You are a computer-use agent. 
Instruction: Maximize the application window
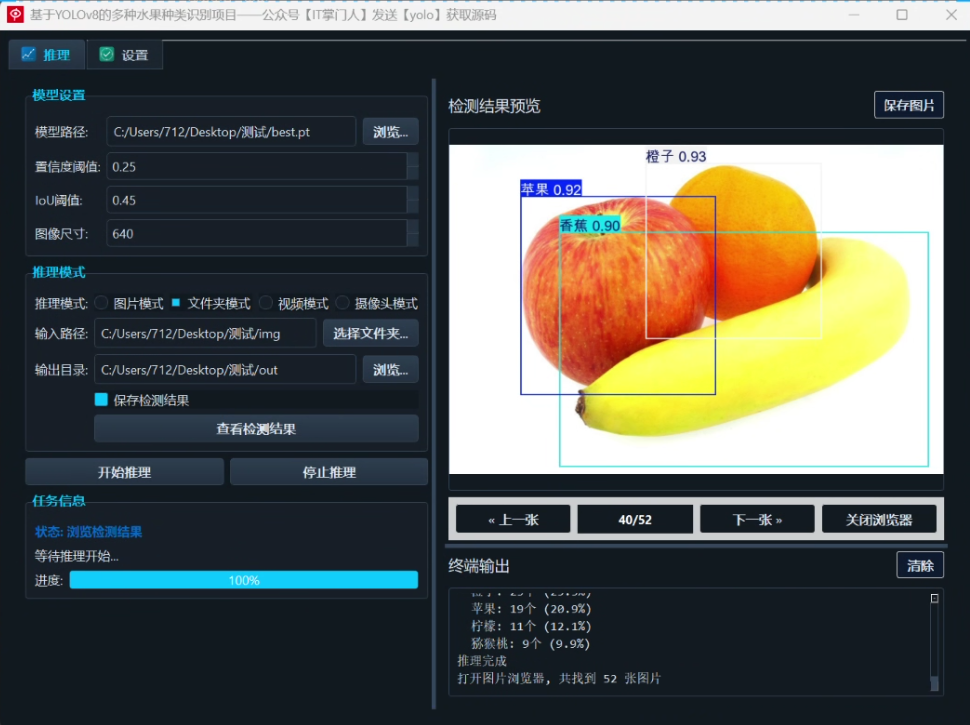click(x=902, y=14)
